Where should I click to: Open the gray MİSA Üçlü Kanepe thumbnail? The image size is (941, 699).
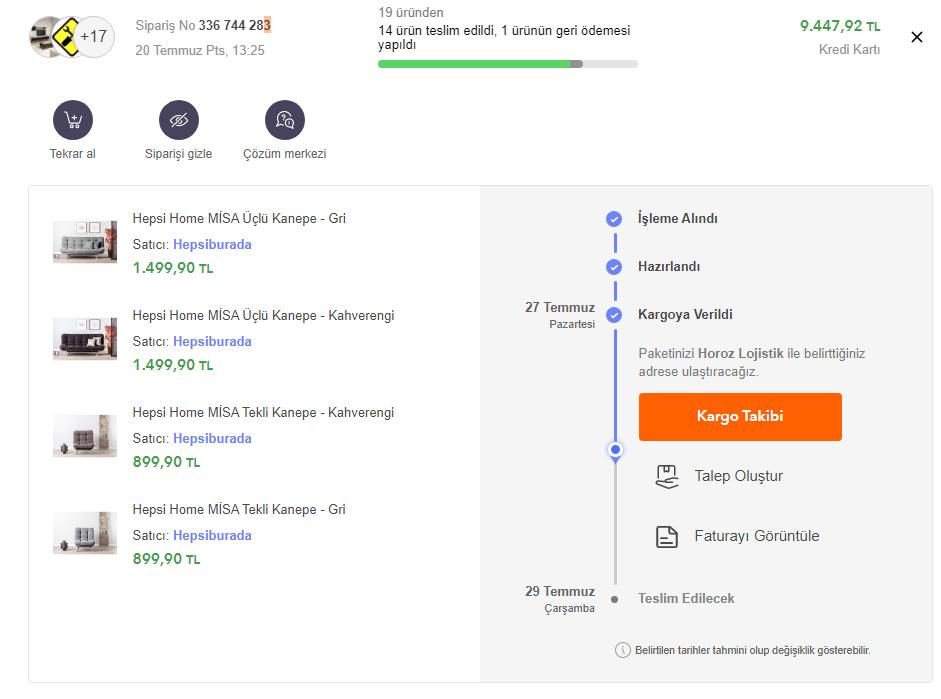85,242
